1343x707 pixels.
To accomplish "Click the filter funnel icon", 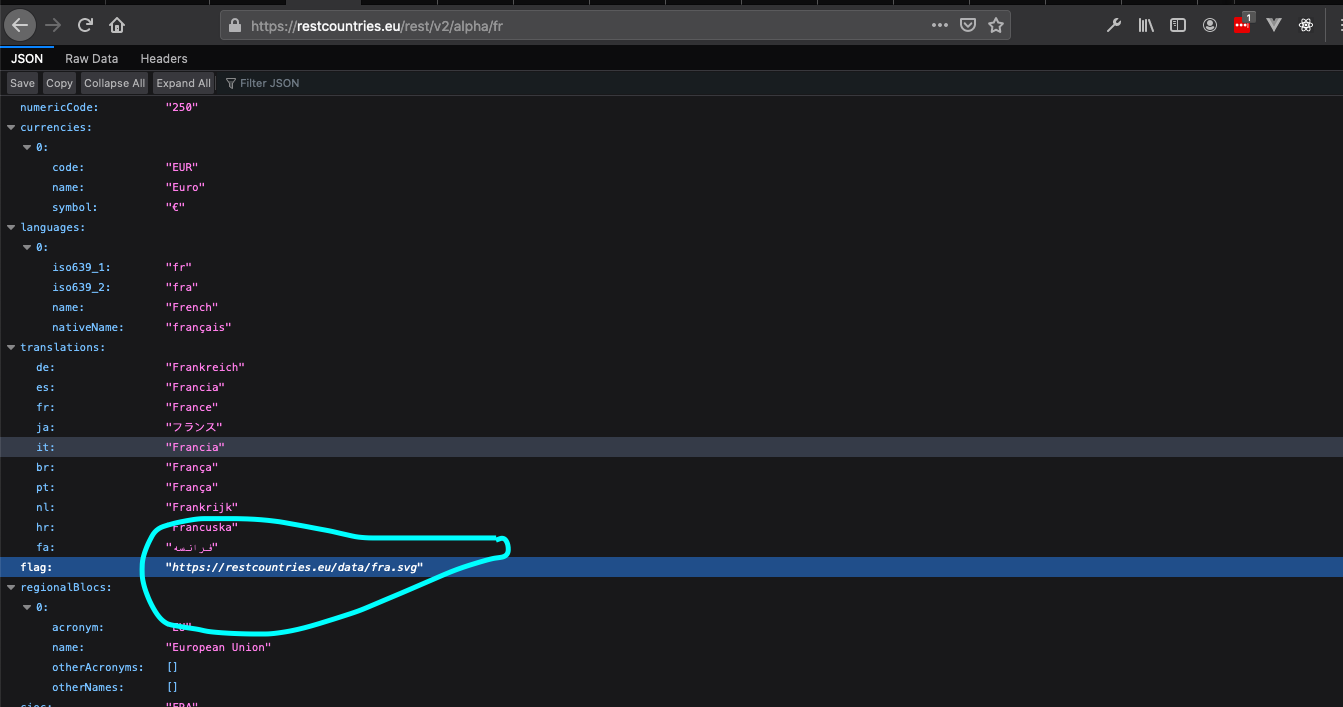I will tap(231, 83).
